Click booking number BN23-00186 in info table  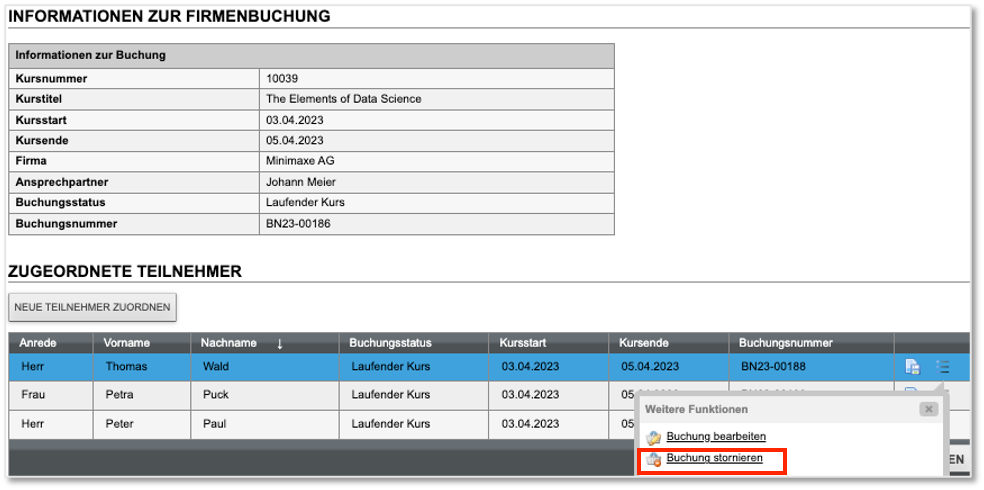298,223
